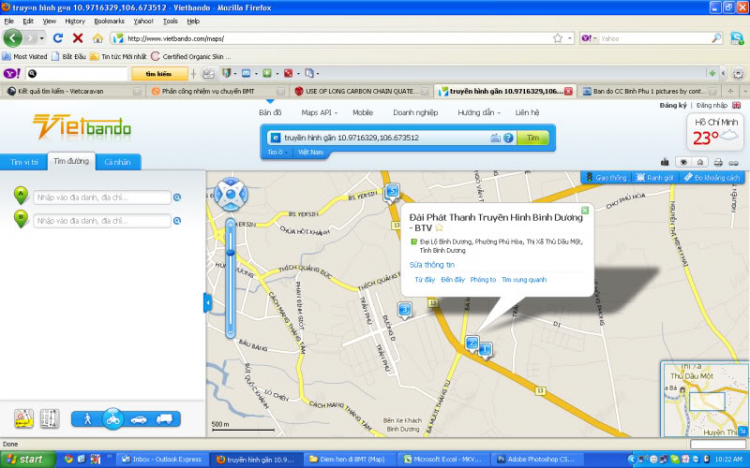
Task: Click the Đăng ký register link
Action: (673, 105)
